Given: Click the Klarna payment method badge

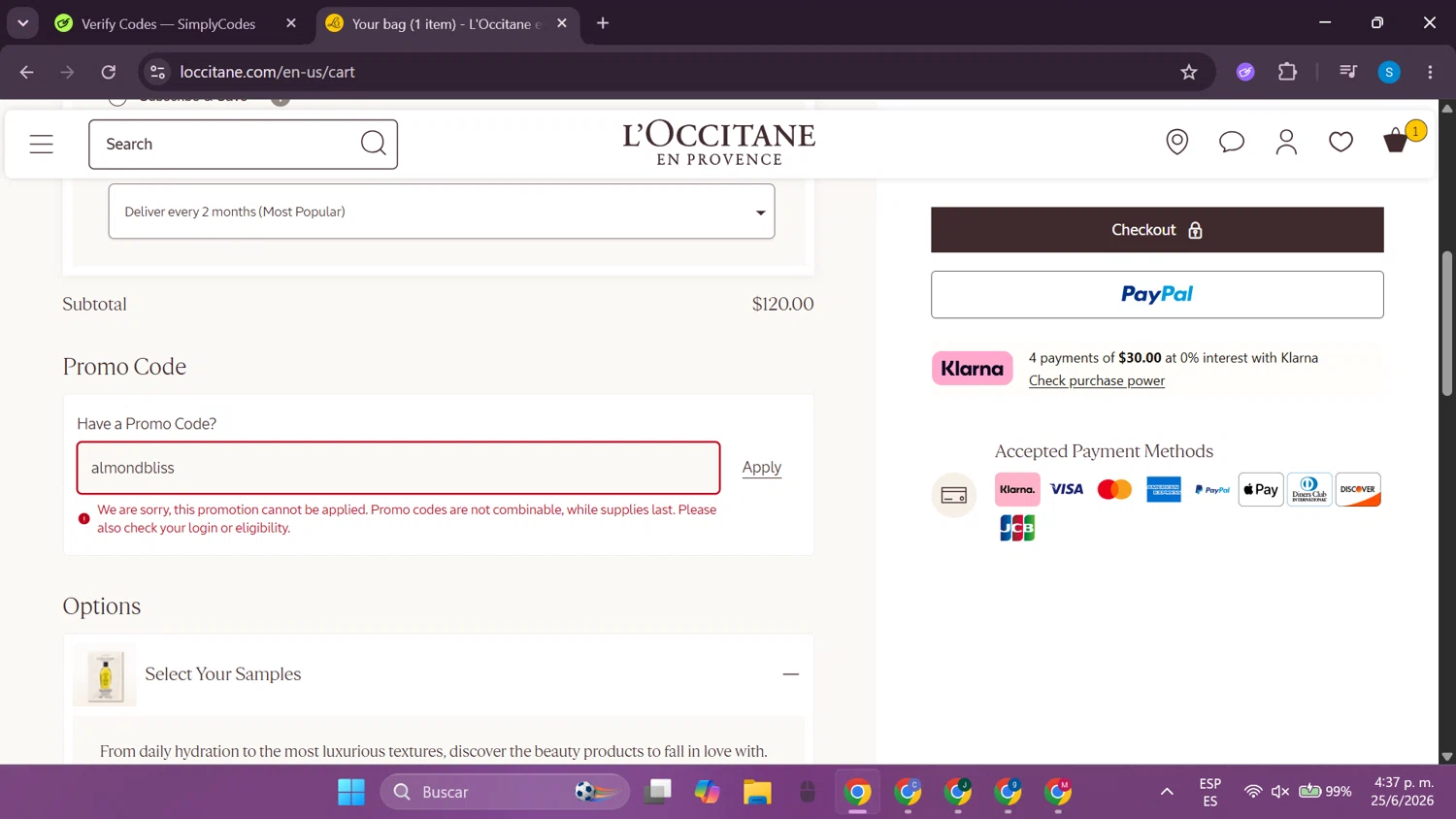Looking at the screenshot, I should click(x=1017, y=489).
